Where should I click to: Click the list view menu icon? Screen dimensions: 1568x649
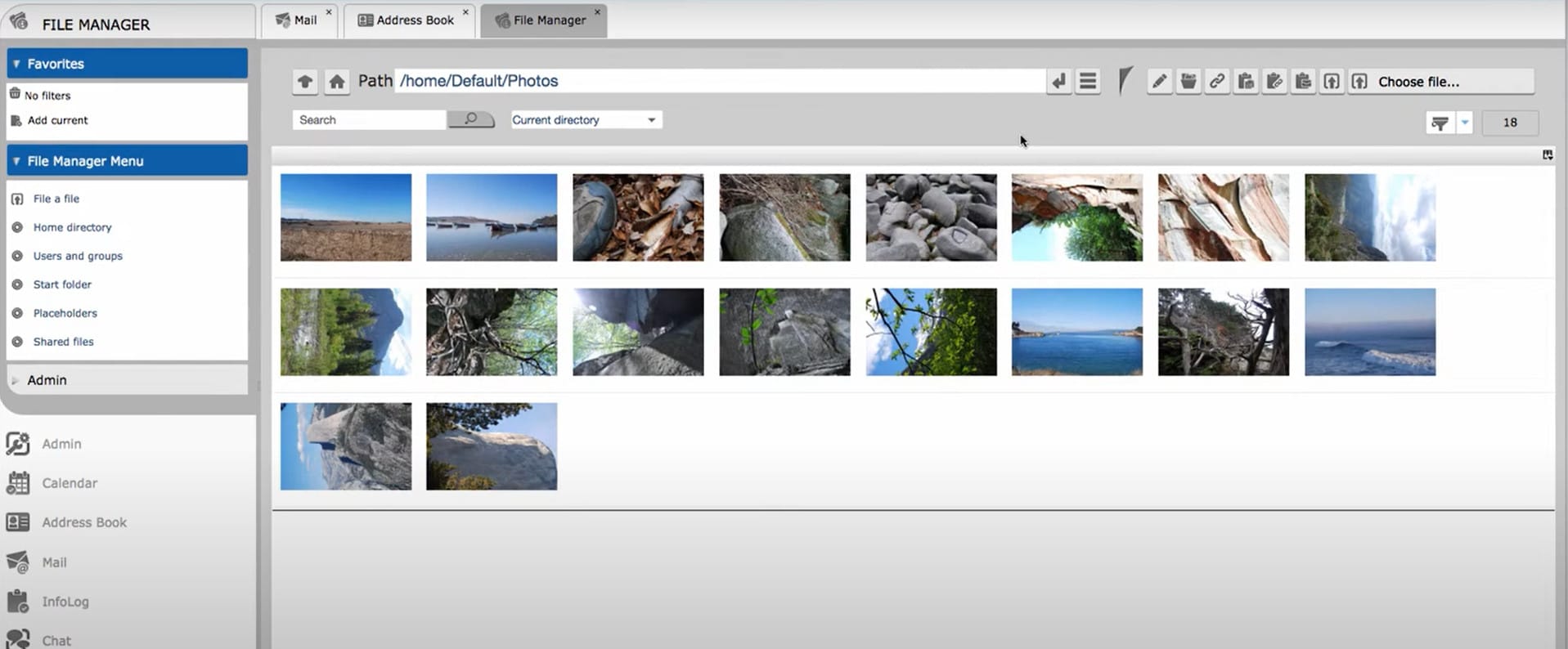pyautogui.click(x=1088, y=82)
